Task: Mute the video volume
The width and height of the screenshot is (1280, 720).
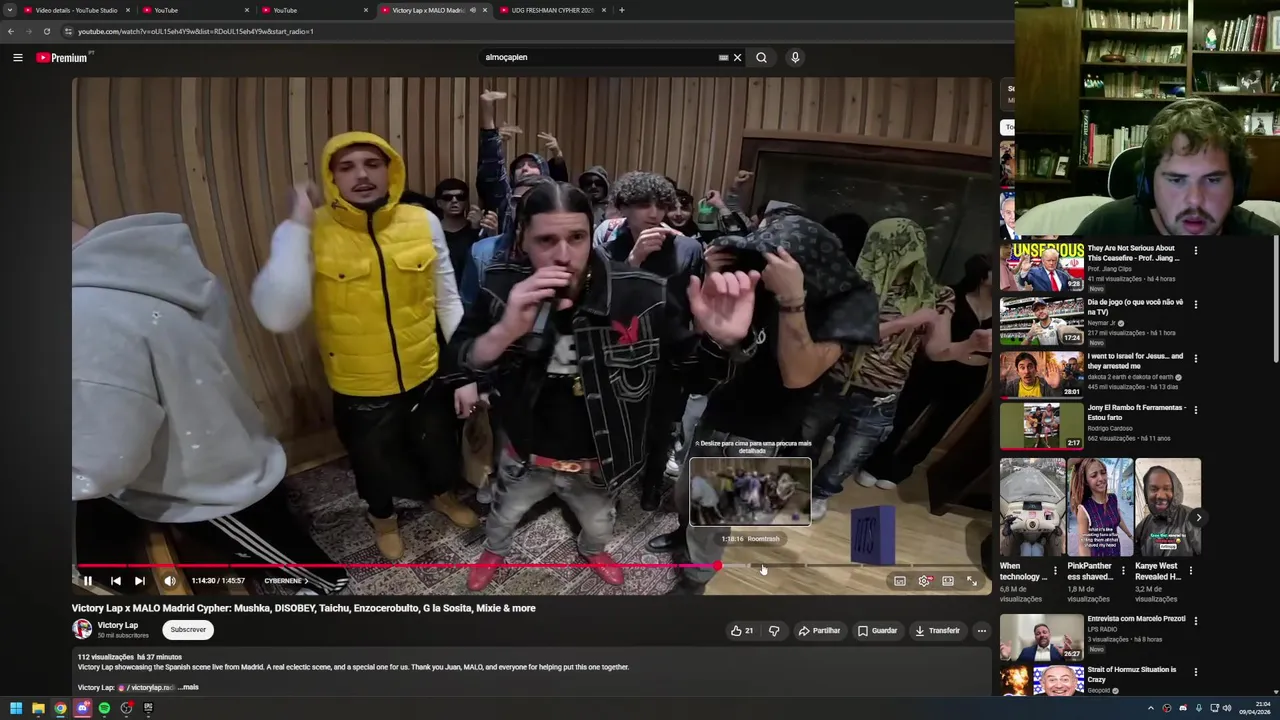Action: pyautogui.click(x=170, y=581)
